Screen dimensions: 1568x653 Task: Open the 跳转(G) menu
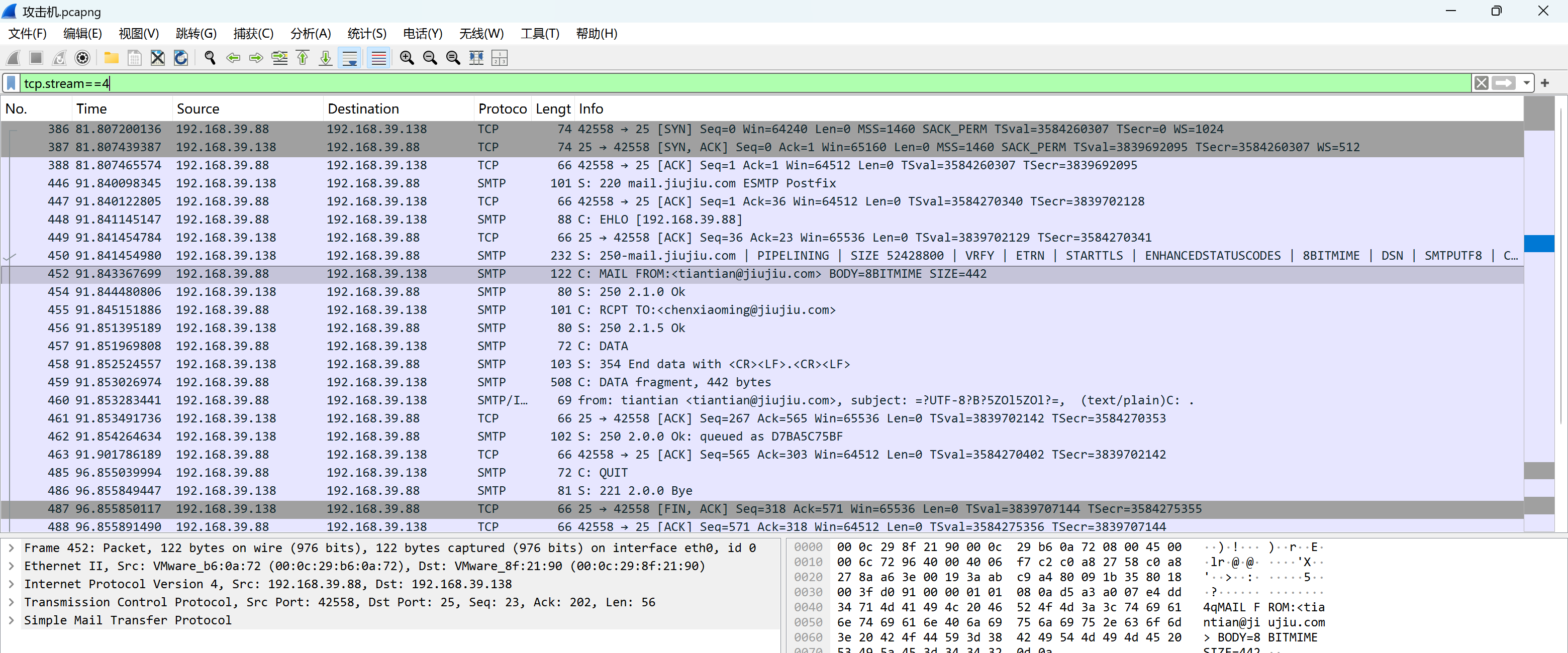click(x=196, y=34)
